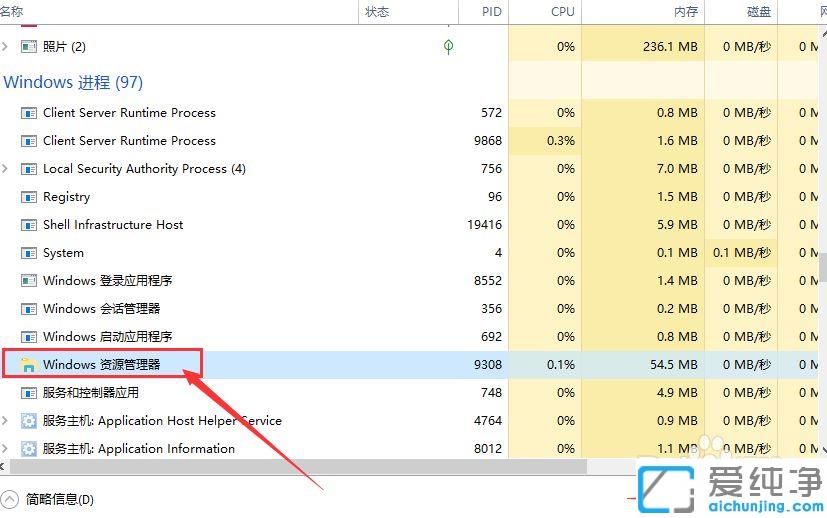Click the green leaf icon beside 照片
Viewport: 827px width, 518px height.
[x=449, y=47]
